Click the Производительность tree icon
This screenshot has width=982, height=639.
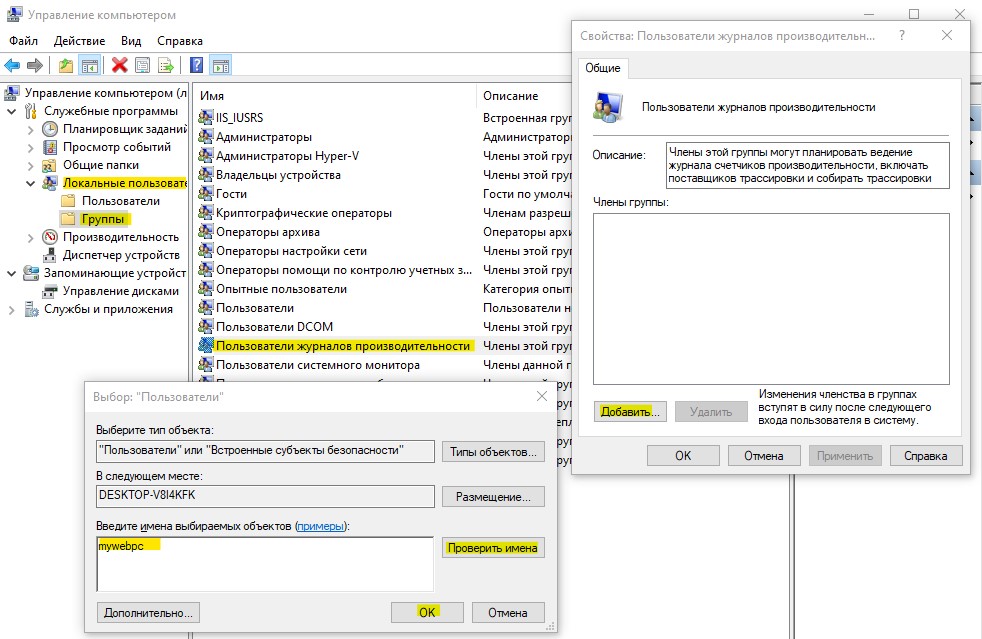pyautogui.click(x=50, y=237)
